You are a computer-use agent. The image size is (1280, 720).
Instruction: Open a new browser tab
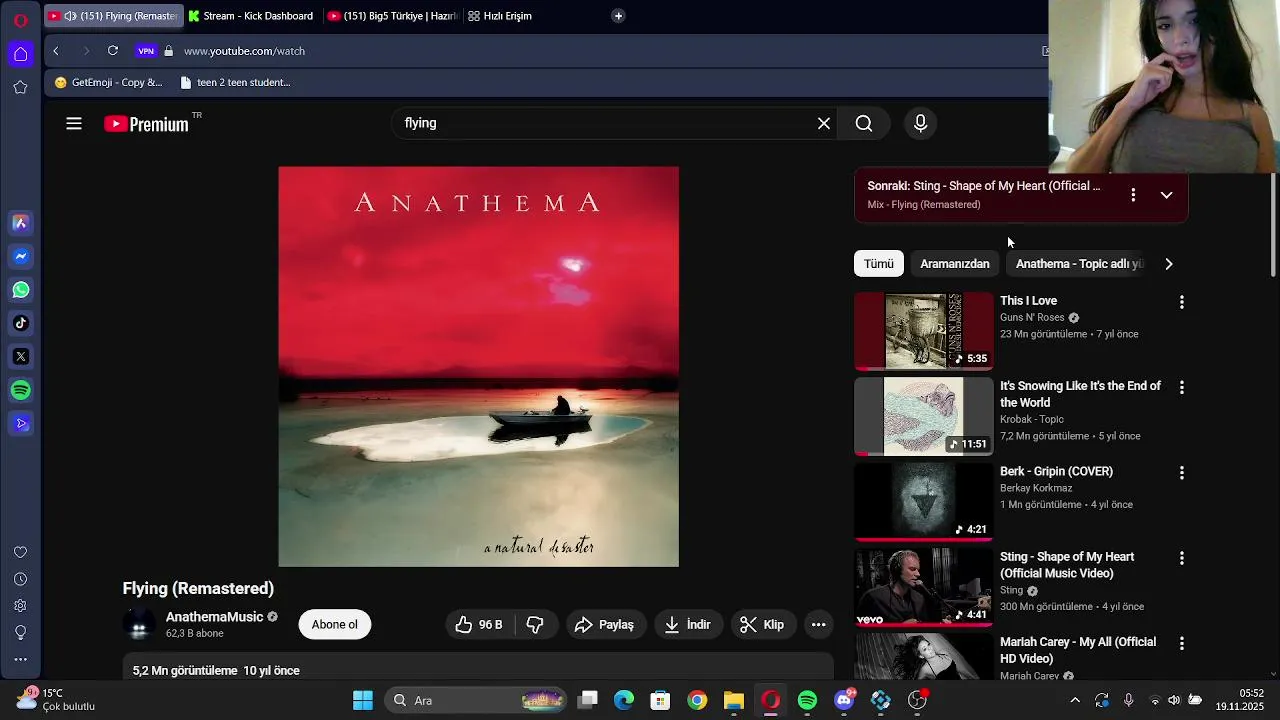pos(618,16)
